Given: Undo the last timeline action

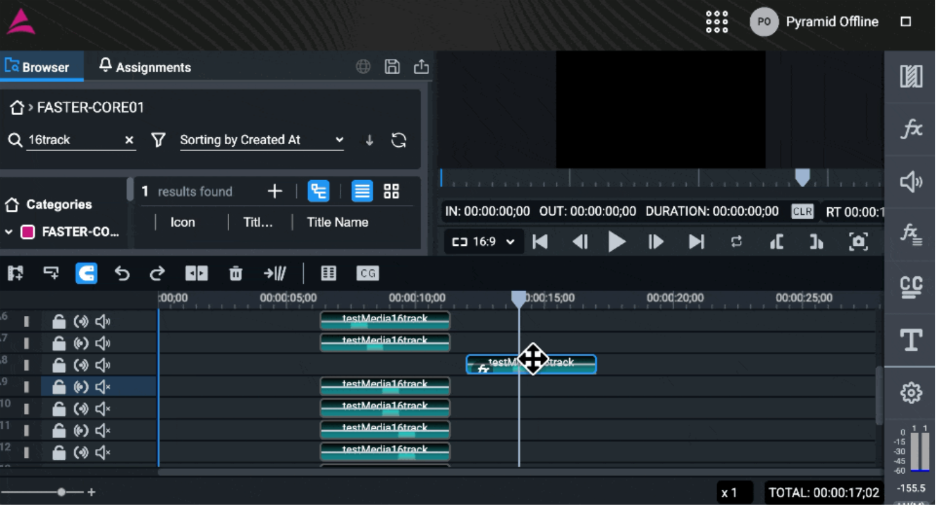Looking at the screenshot, I should pyautogui.click(x=122, y=273).
